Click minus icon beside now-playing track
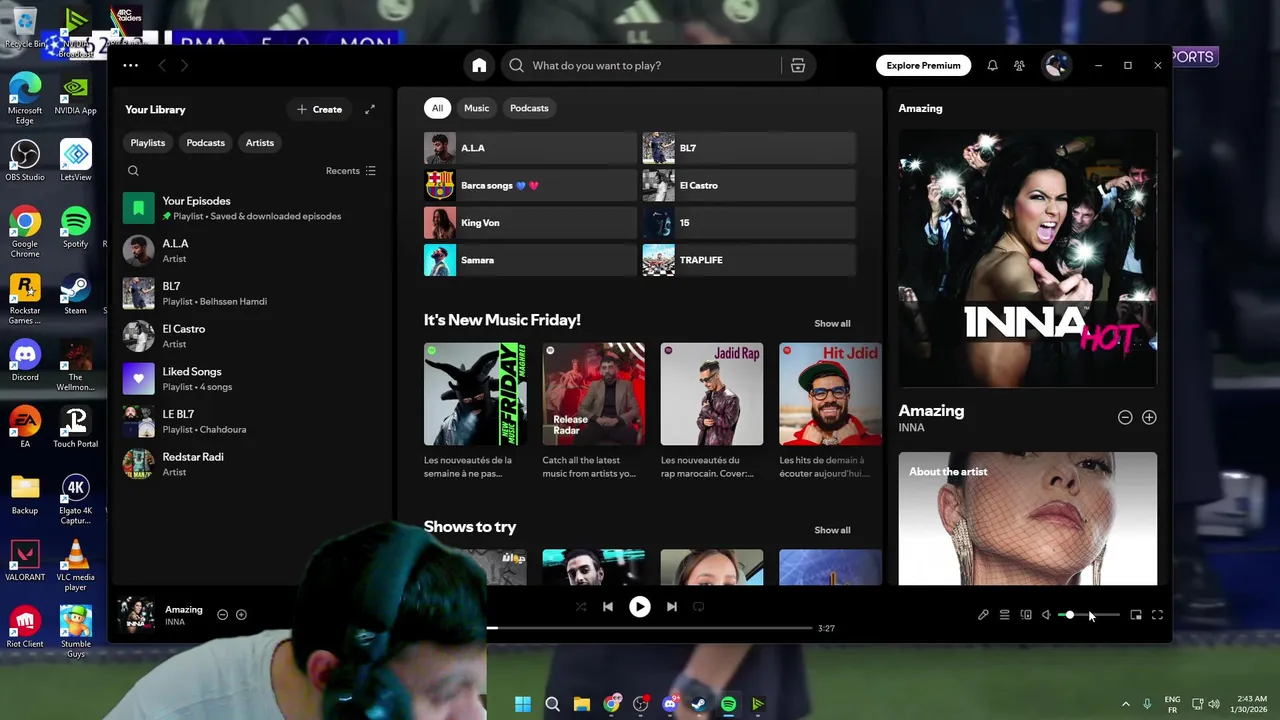1280x720 pixels. pos(223,615)
